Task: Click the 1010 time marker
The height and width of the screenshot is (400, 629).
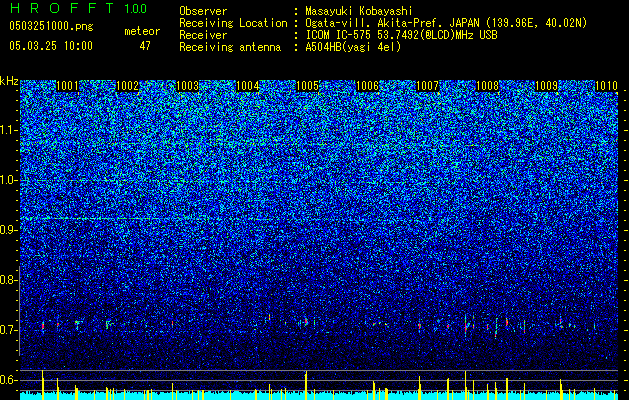Action: pyautogui.click(x=607, y=86)
